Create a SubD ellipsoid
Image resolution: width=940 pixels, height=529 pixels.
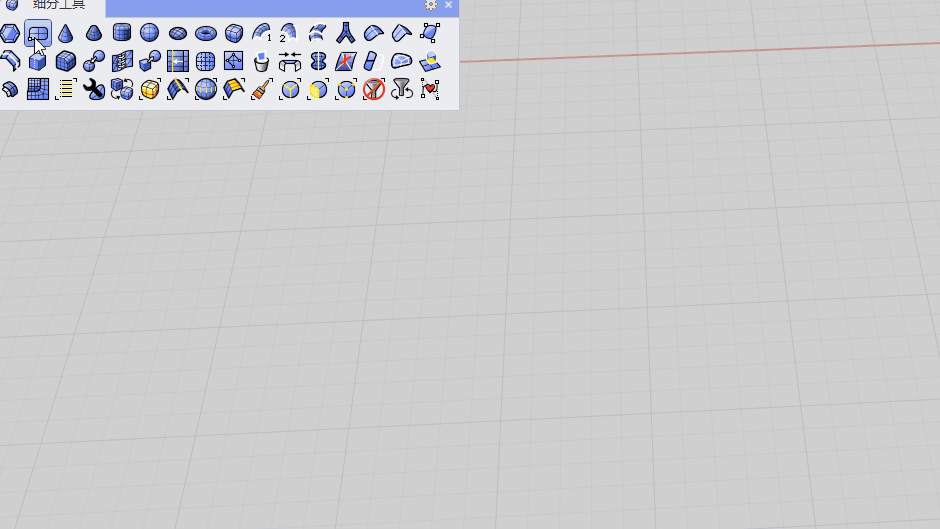pyautogui.click(x=177, y=33)
